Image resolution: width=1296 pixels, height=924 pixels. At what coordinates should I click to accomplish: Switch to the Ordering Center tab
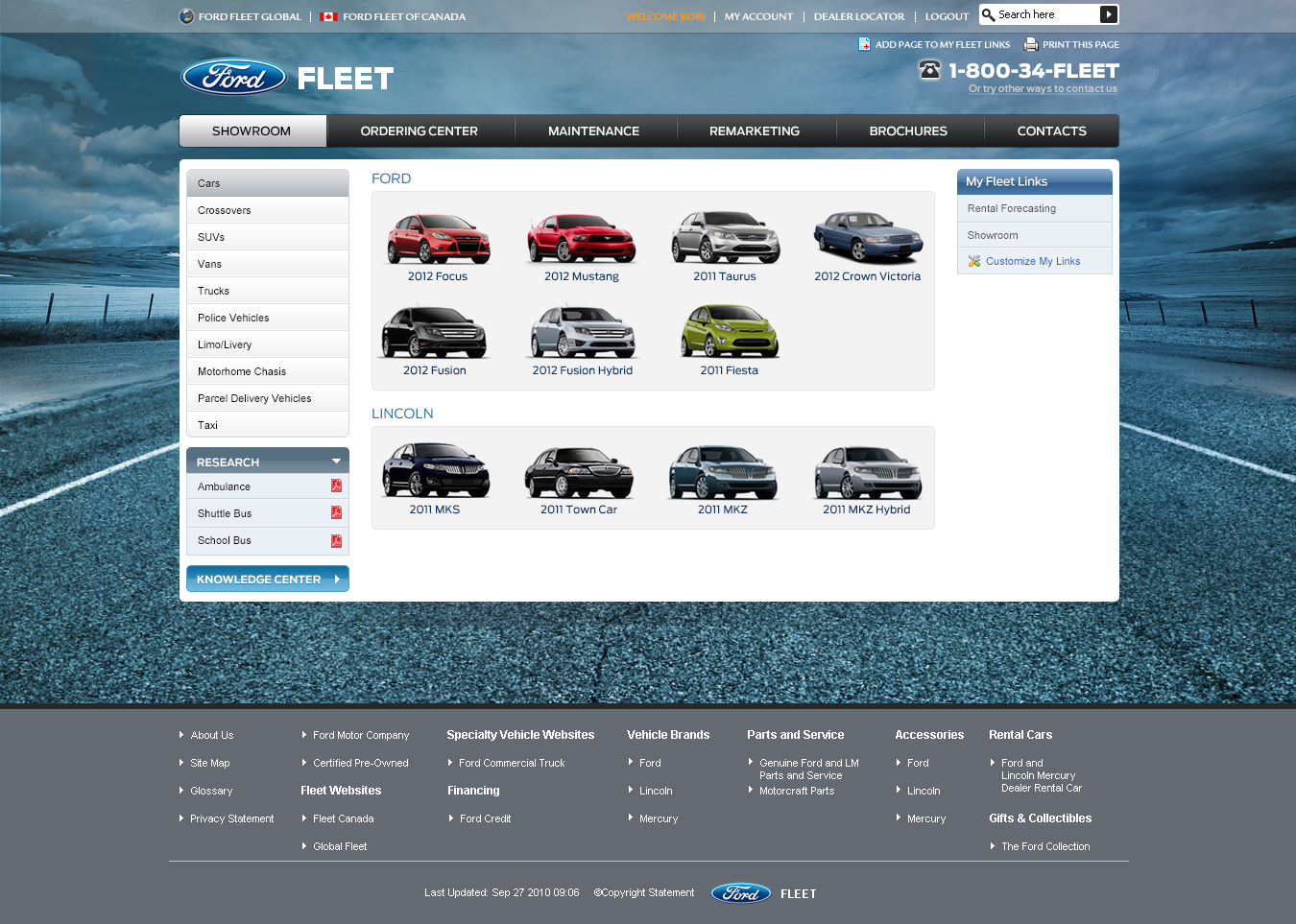pos(419,131)
